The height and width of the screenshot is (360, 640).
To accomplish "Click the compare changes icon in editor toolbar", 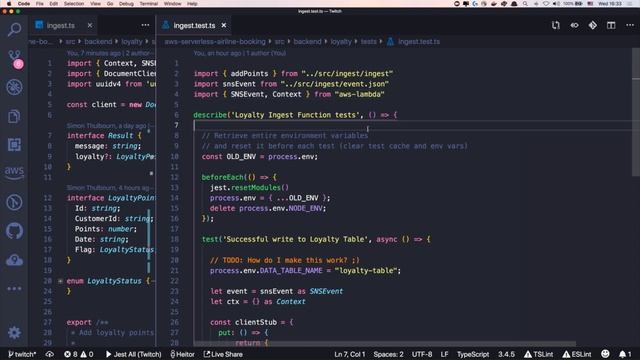I will [556, 25].
